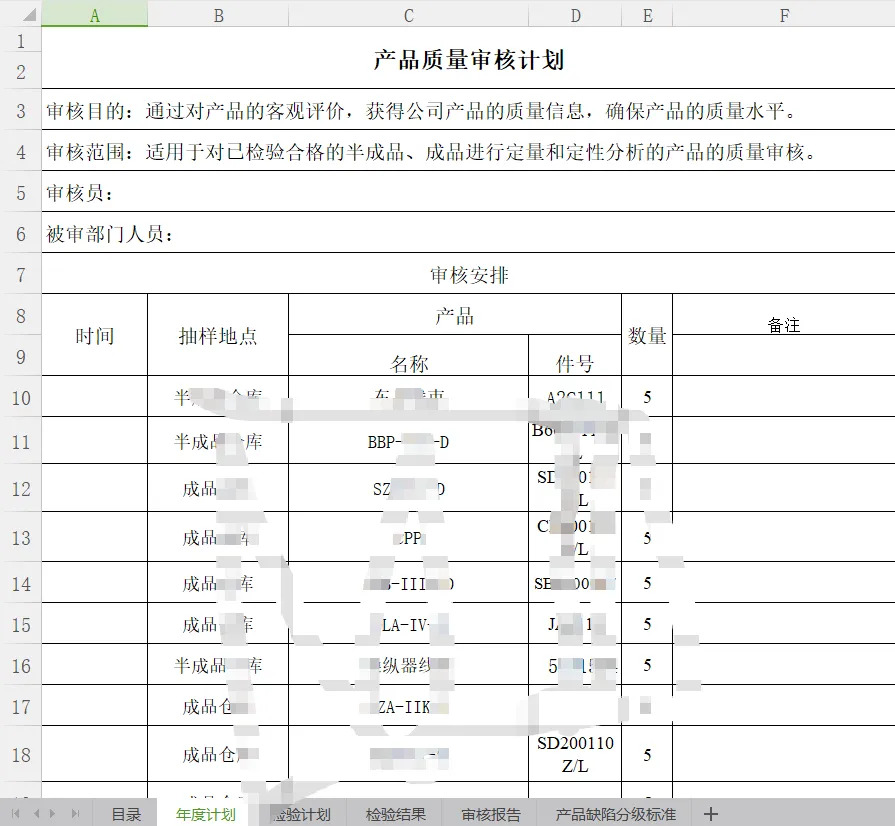Select column F header

[784, 14]
